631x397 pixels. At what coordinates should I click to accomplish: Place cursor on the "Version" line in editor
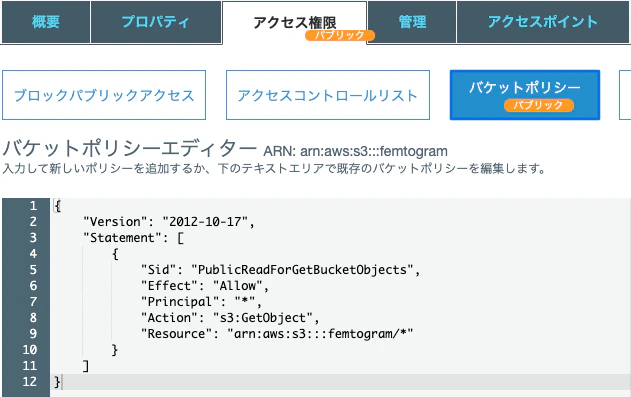coord(169,222)
